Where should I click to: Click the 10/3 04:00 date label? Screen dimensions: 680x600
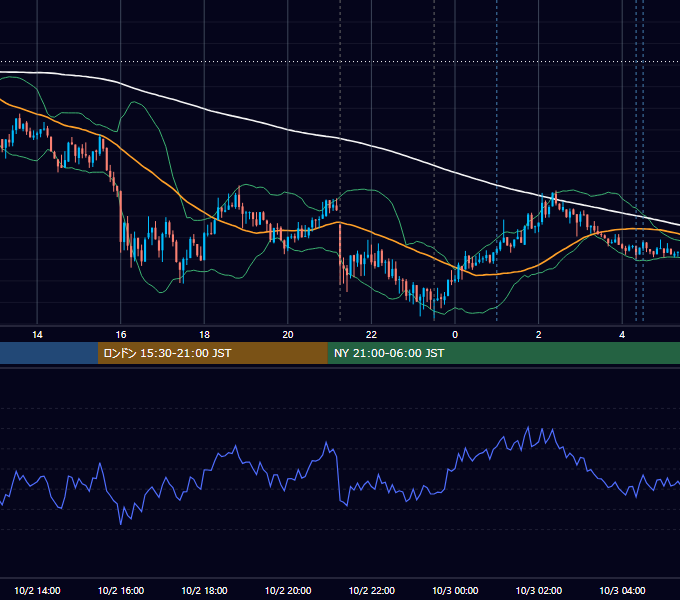click(622, 590)
